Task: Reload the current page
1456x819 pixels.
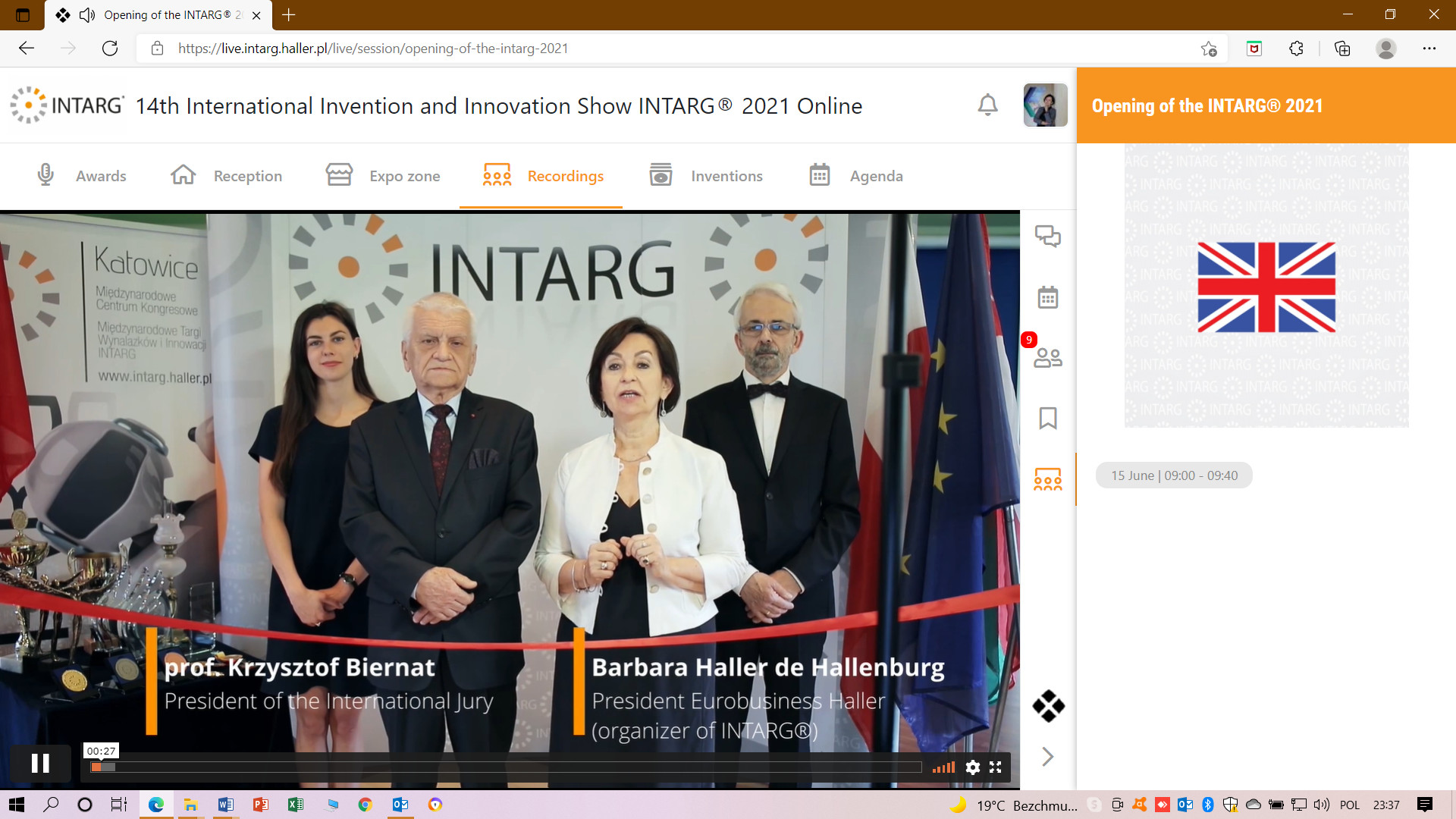Action: (x=110, y=49)
